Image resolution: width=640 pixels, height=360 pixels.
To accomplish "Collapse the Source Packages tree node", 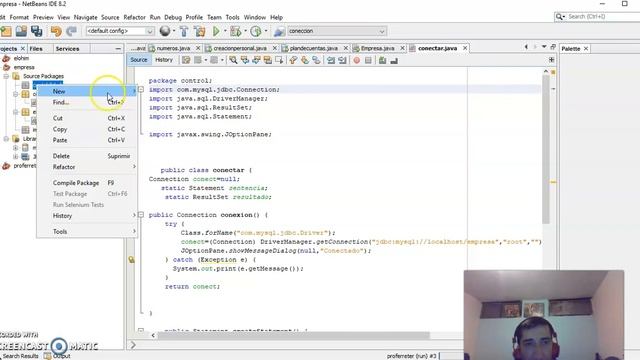I will tap(6, 76).
